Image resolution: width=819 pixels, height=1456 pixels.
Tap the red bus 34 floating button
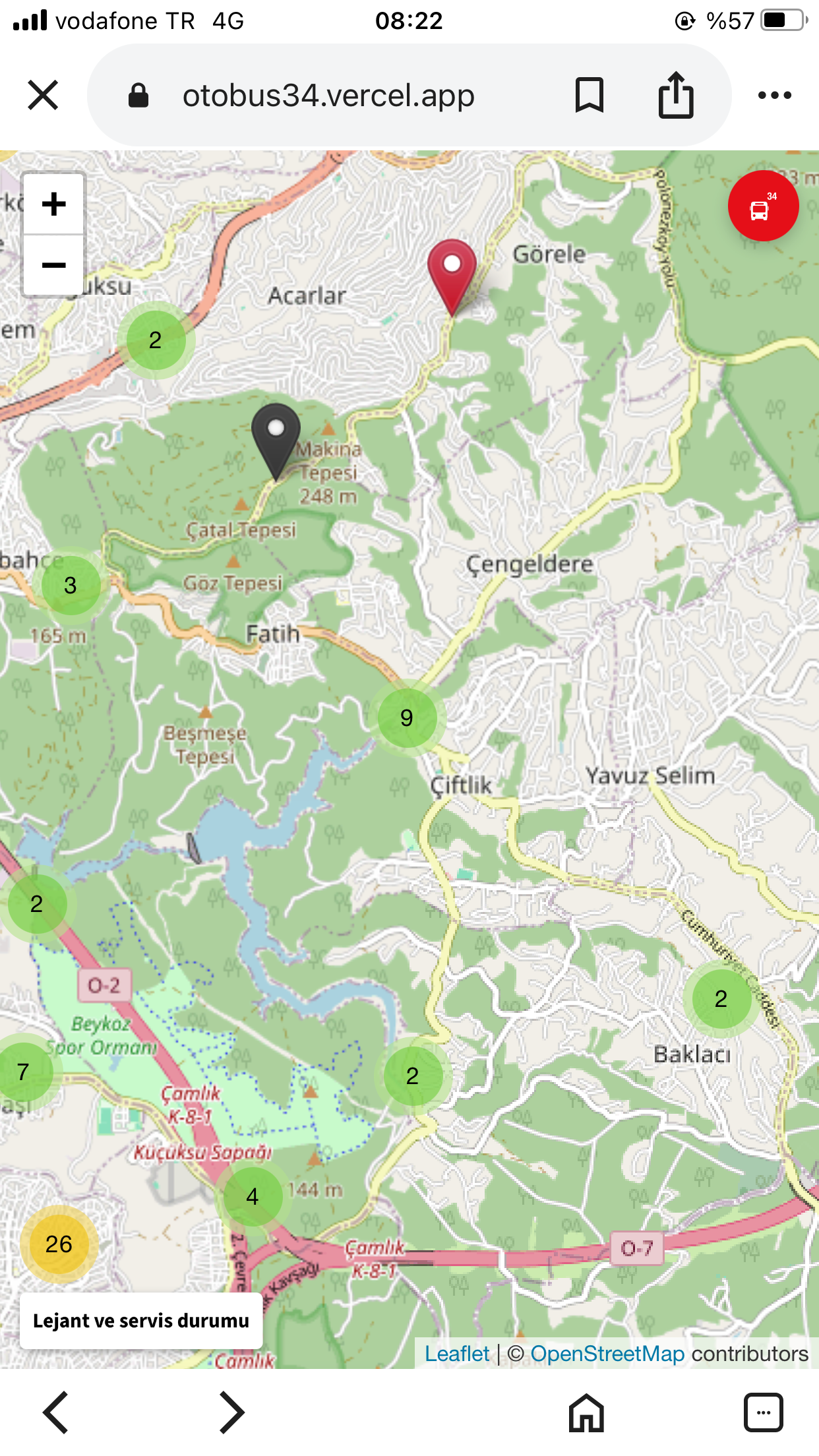(763, 206)
